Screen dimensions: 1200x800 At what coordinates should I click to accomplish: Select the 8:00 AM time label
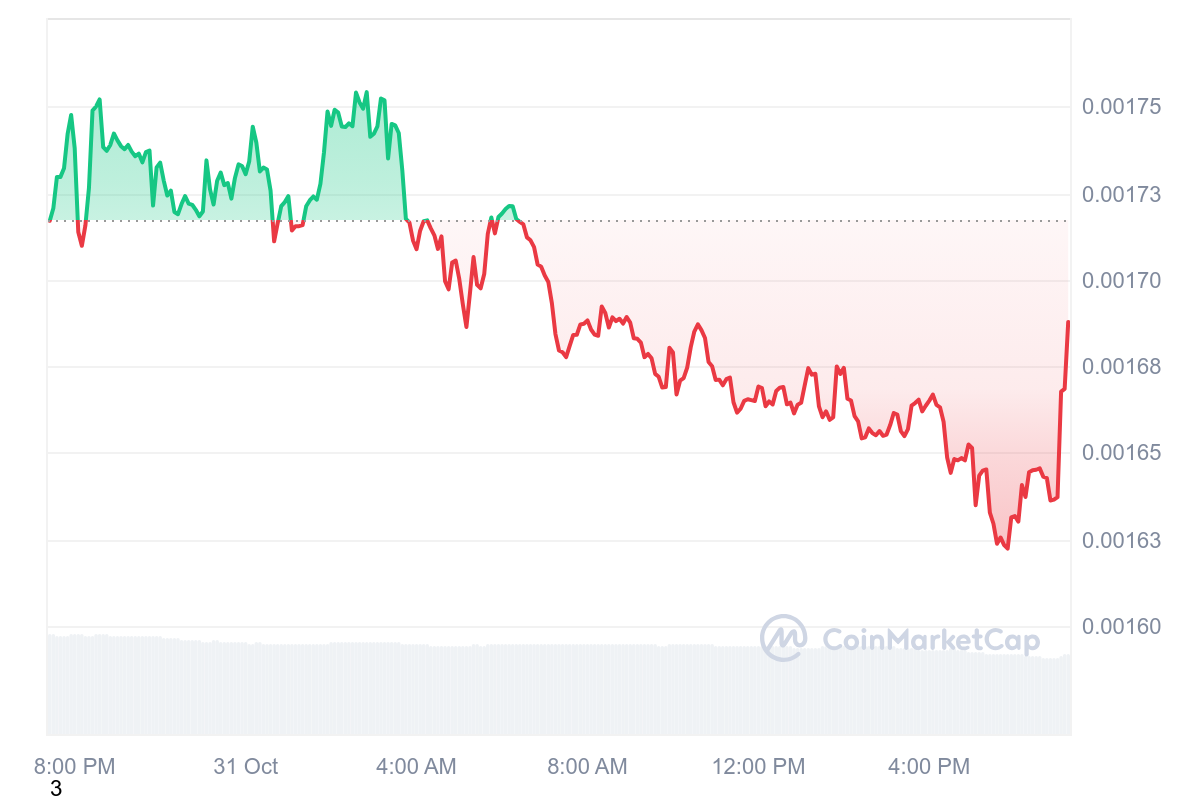pos(587,767)
